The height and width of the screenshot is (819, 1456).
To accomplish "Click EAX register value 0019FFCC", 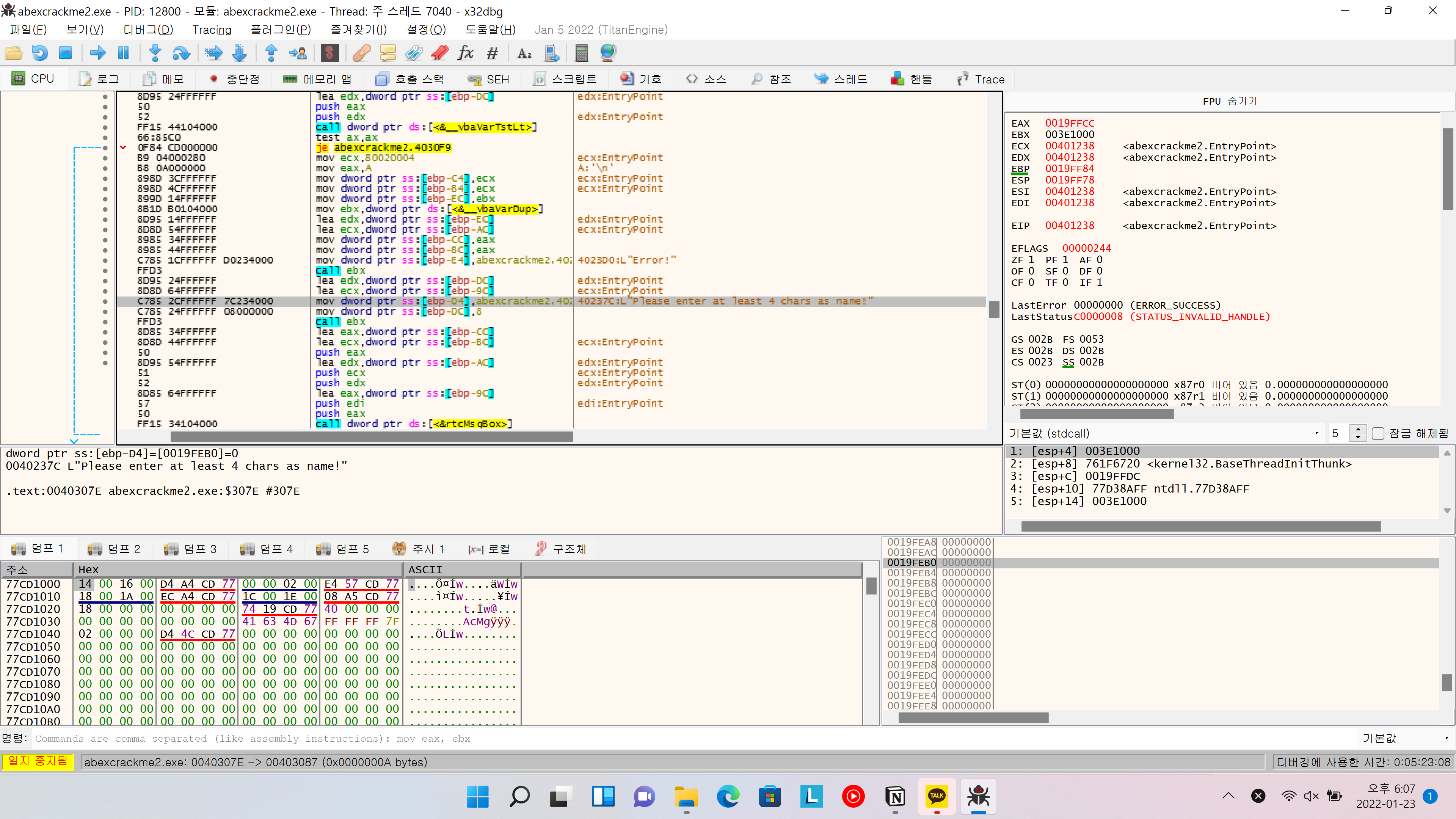I will click(1069, 123).
